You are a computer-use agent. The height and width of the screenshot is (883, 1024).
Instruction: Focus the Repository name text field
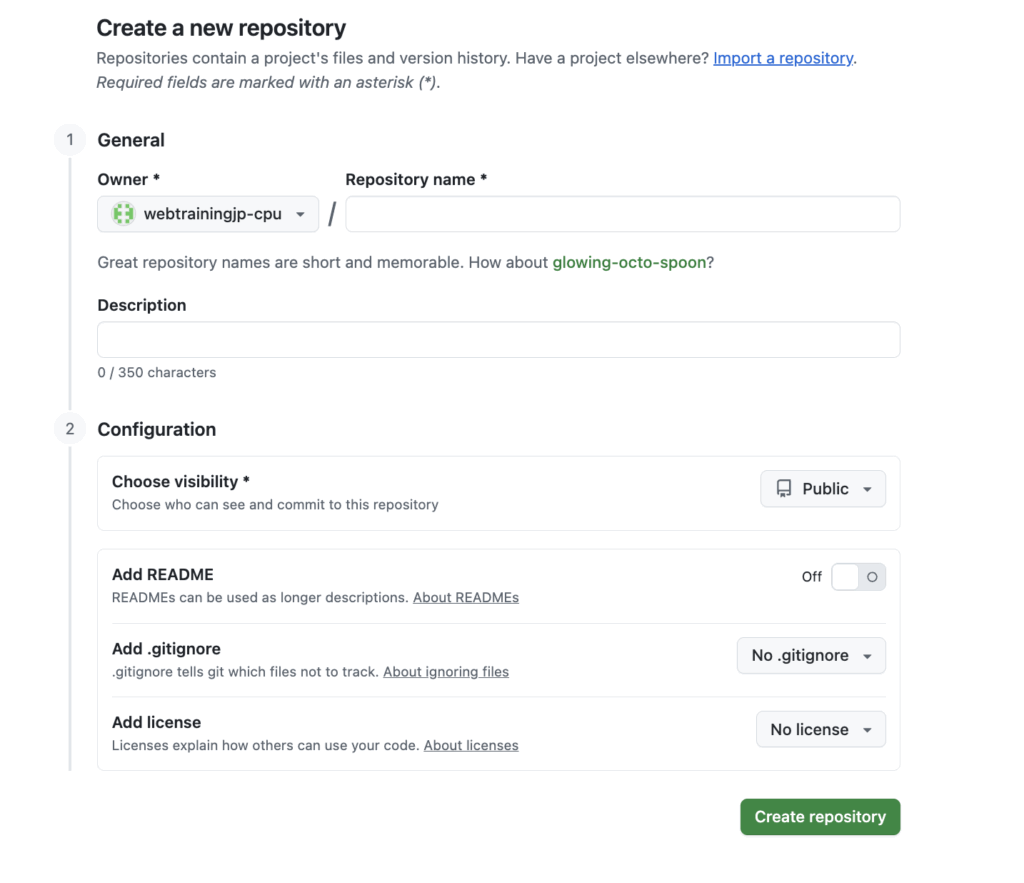[622, 214]
